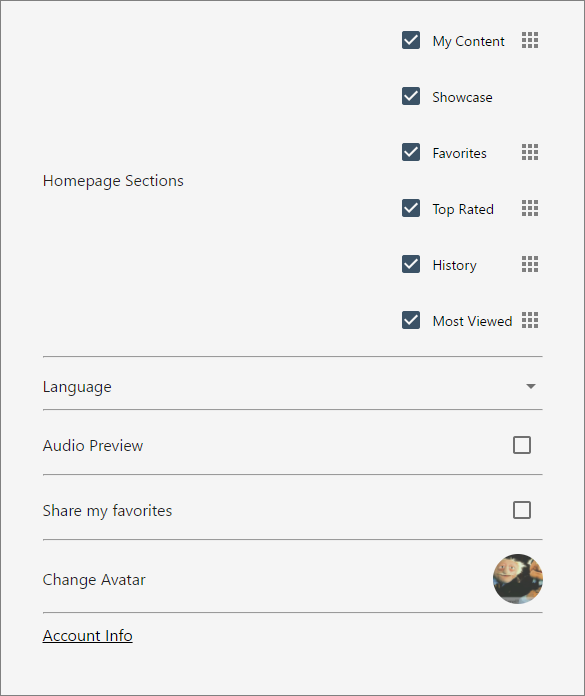Check the Share my favorites box
Viewport: 585px width, 696px height.
(x=522, y=510)
